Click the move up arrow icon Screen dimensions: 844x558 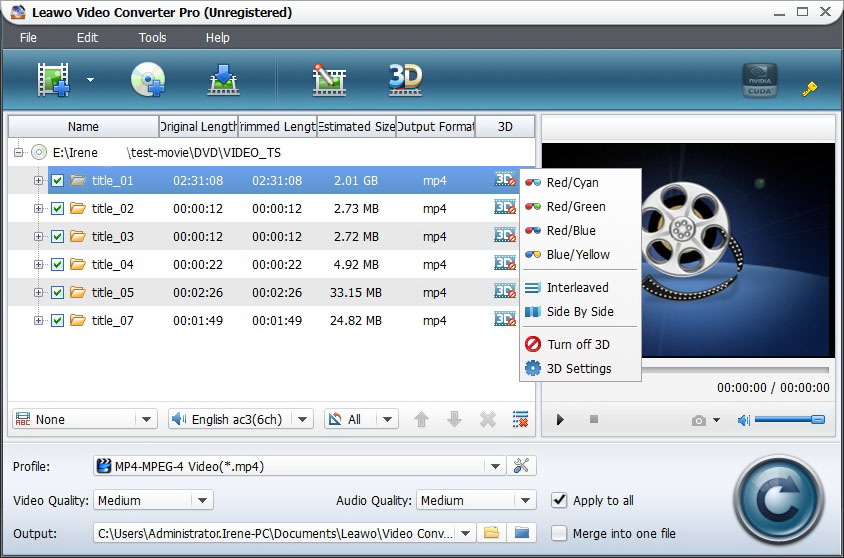421,419
